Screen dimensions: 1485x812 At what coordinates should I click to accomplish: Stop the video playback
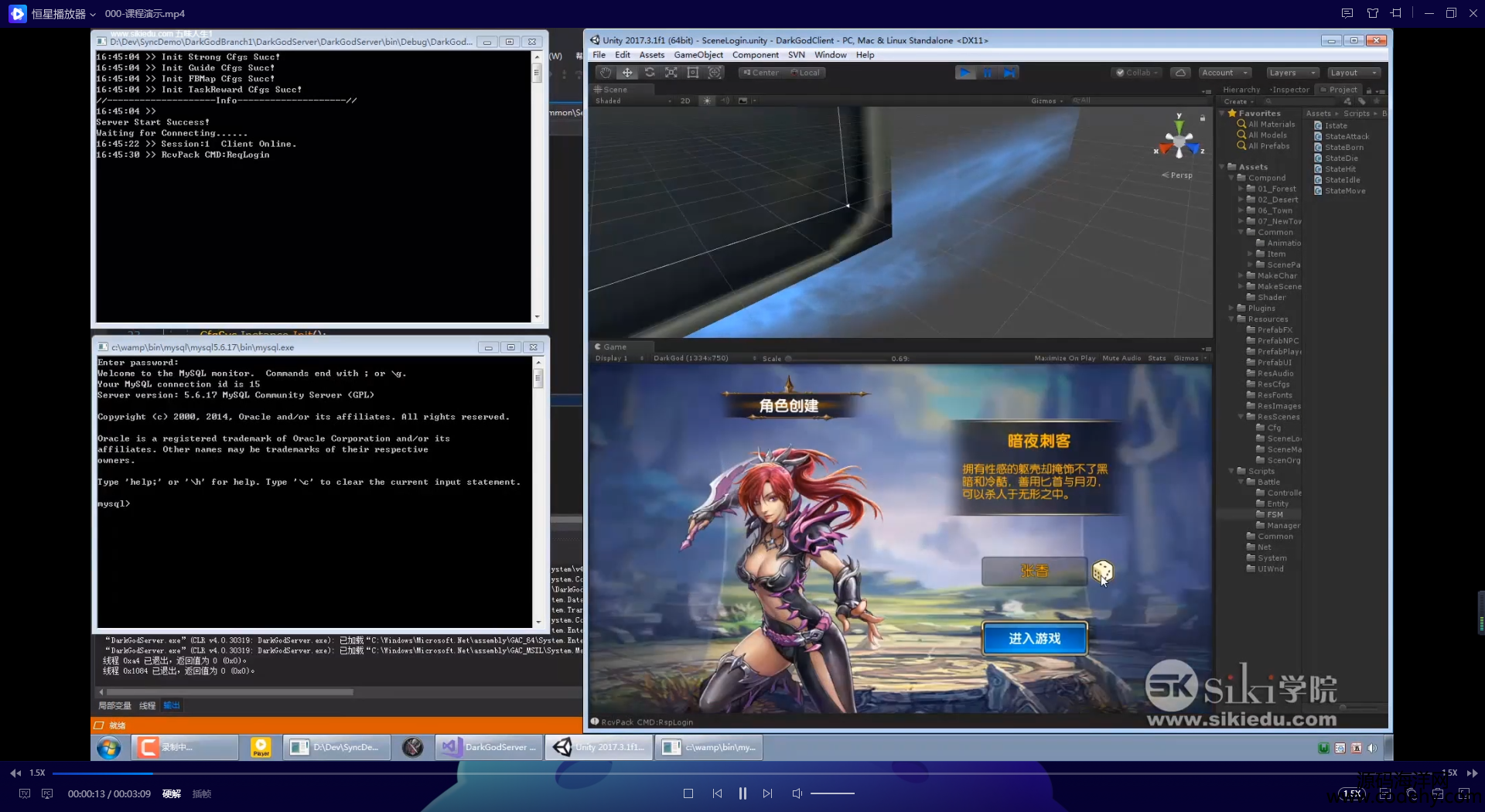point(688,793)
